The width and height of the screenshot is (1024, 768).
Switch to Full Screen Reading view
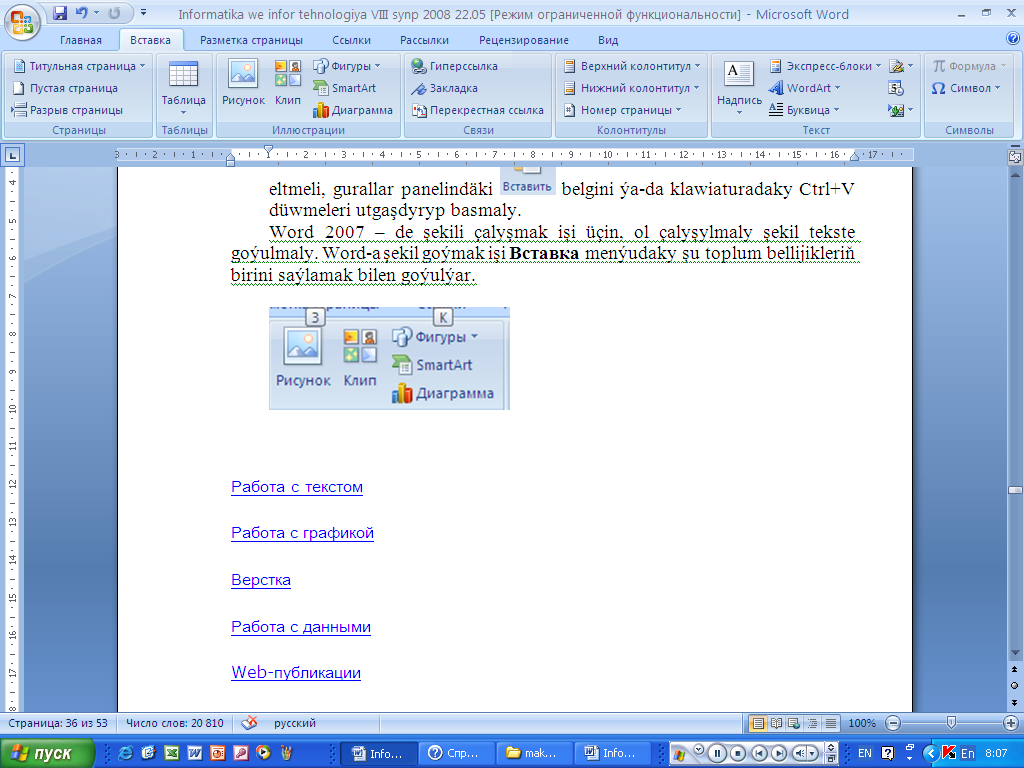(776, 723)
